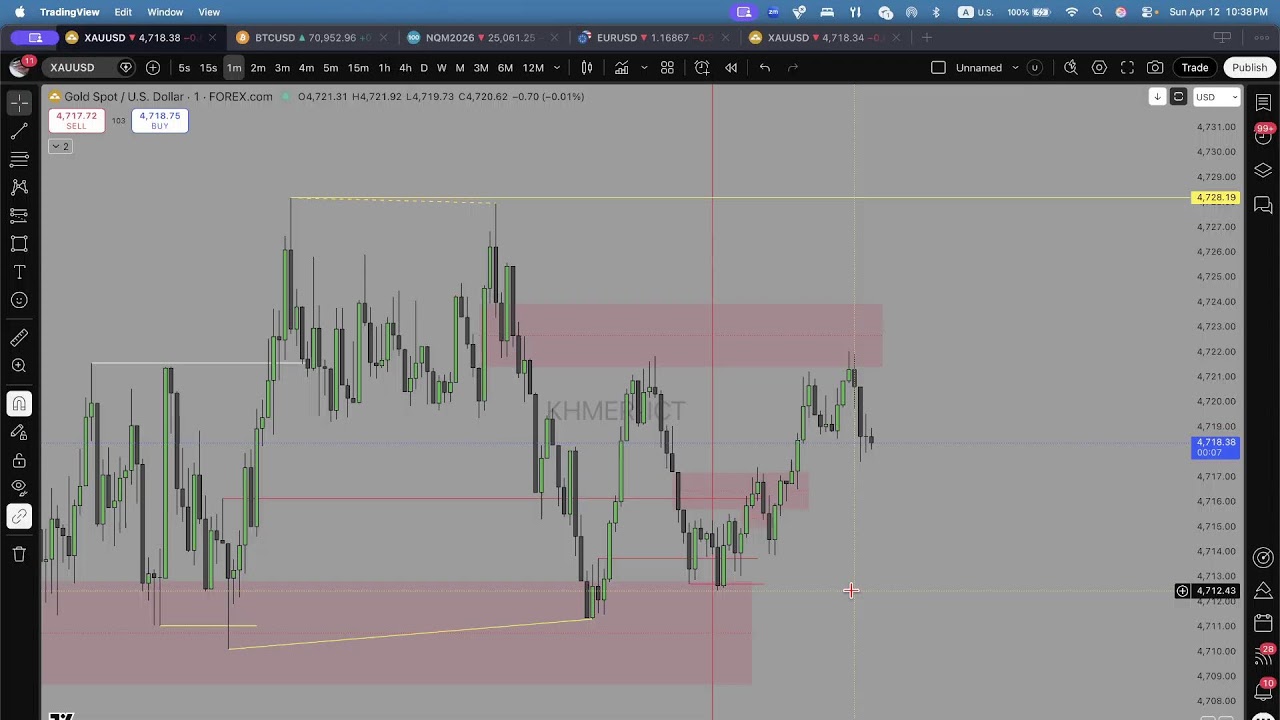
Task: Open the chart patterns tool
Action: [19, 187]
